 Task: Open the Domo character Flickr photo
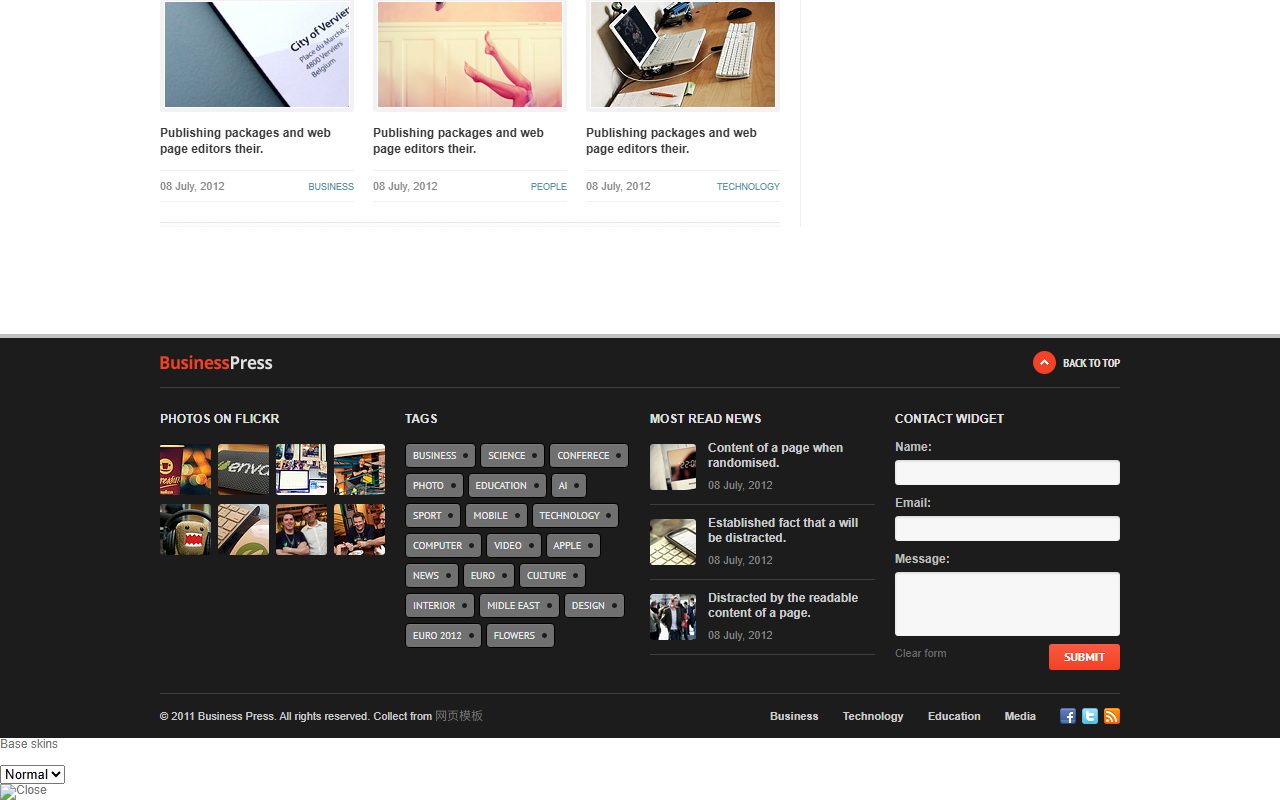(186, 530)
